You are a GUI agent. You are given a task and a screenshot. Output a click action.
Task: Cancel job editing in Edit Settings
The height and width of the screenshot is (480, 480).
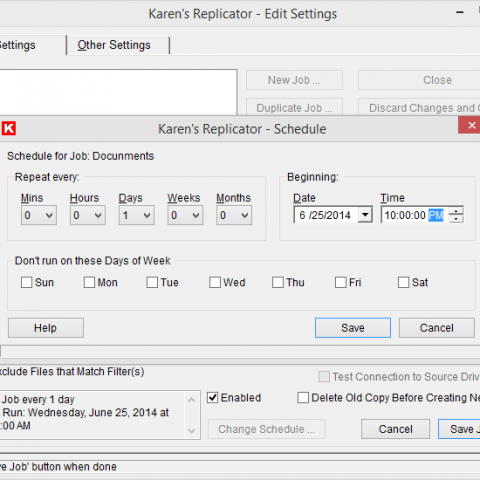click(x=396, y=429)
